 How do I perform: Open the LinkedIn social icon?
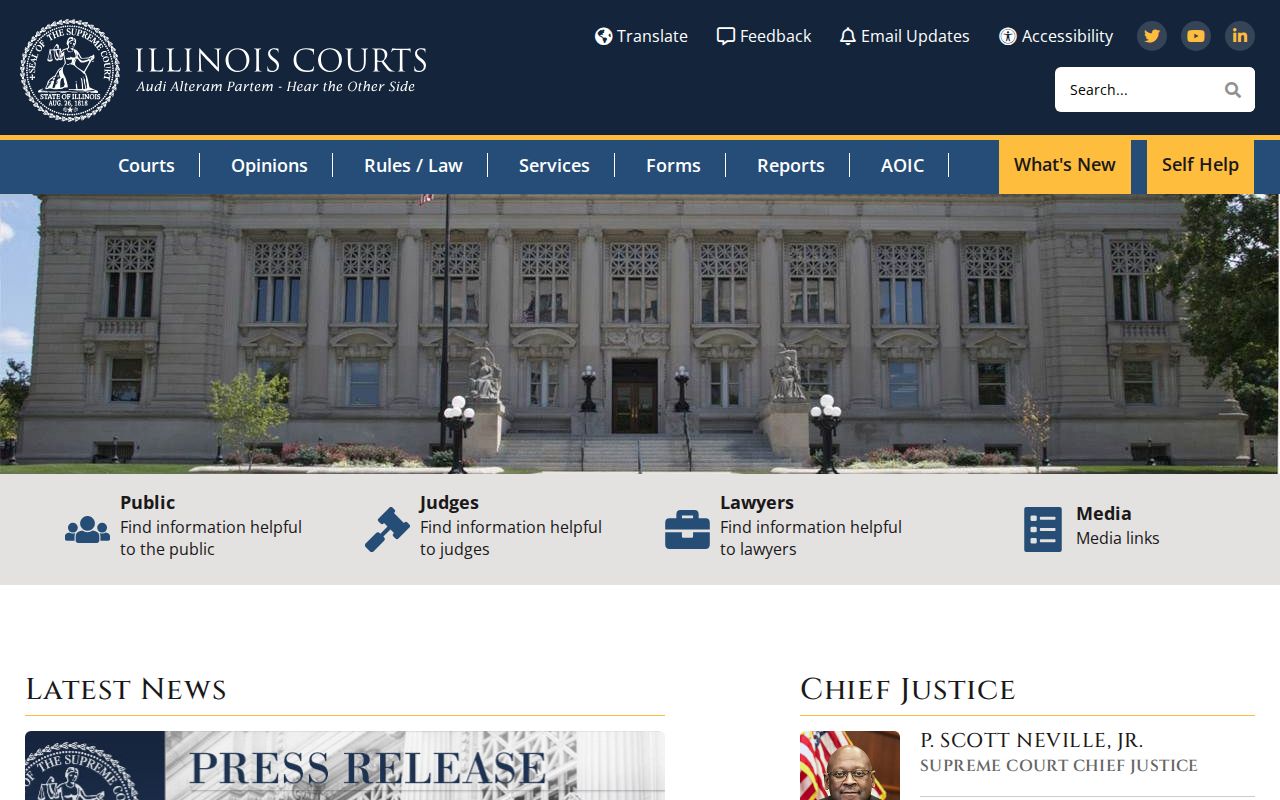(1240, 36)
